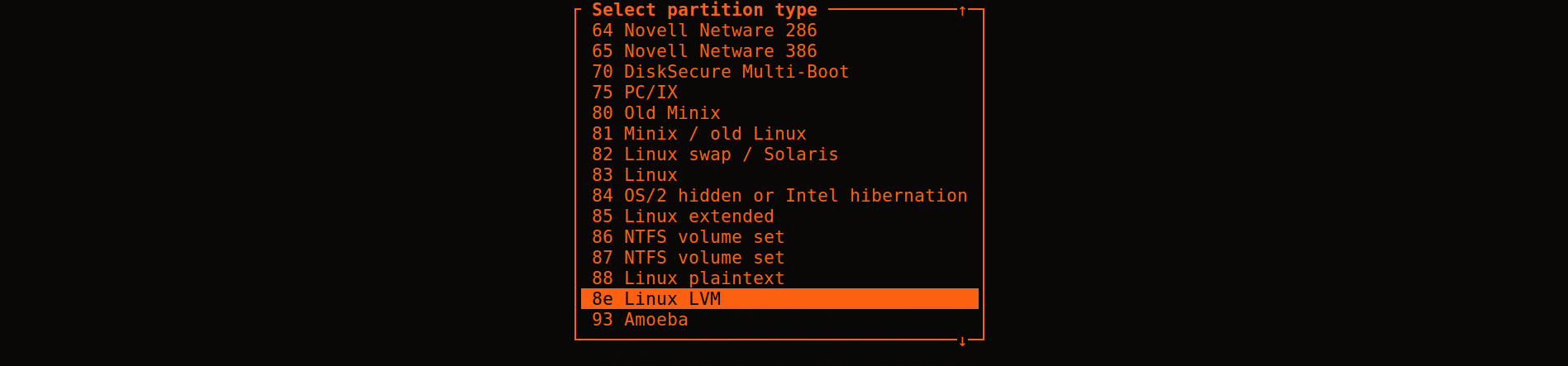Click the down arrow scroll indicator
The height and width of the screenshot is (366, 1568).
[962, 340]
